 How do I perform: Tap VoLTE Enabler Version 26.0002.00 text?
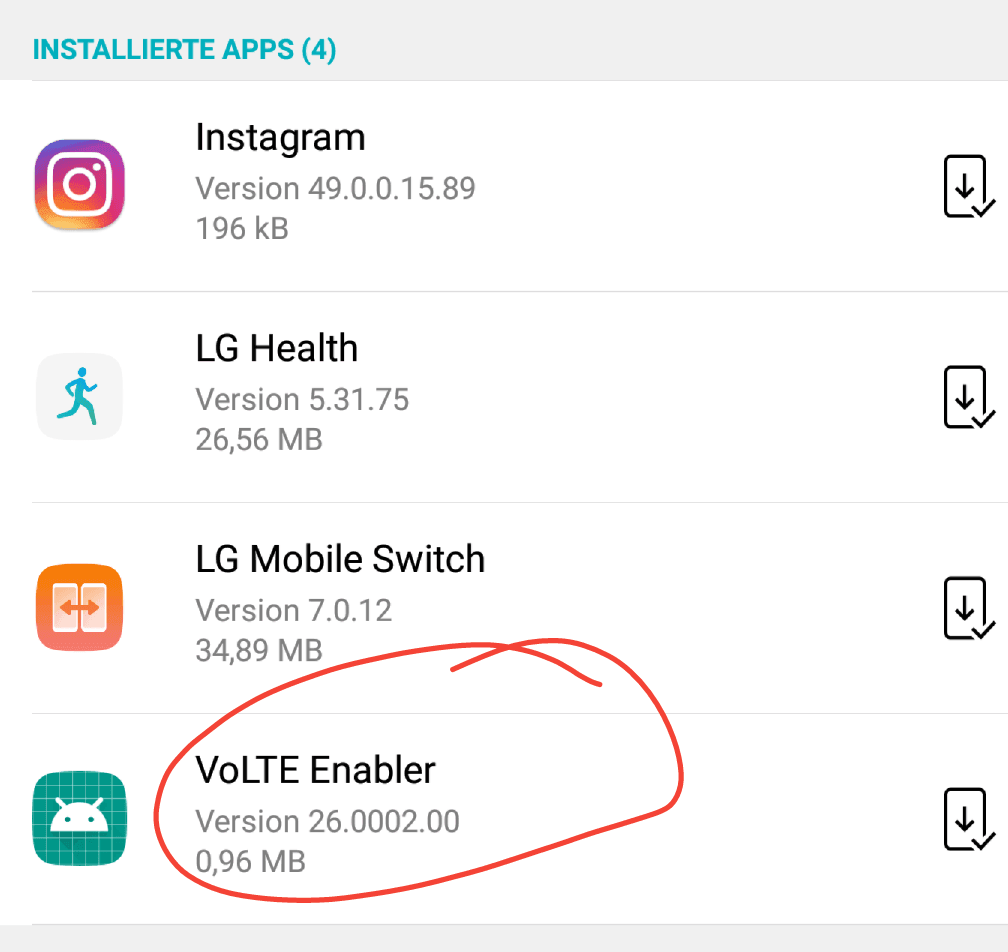327,821
